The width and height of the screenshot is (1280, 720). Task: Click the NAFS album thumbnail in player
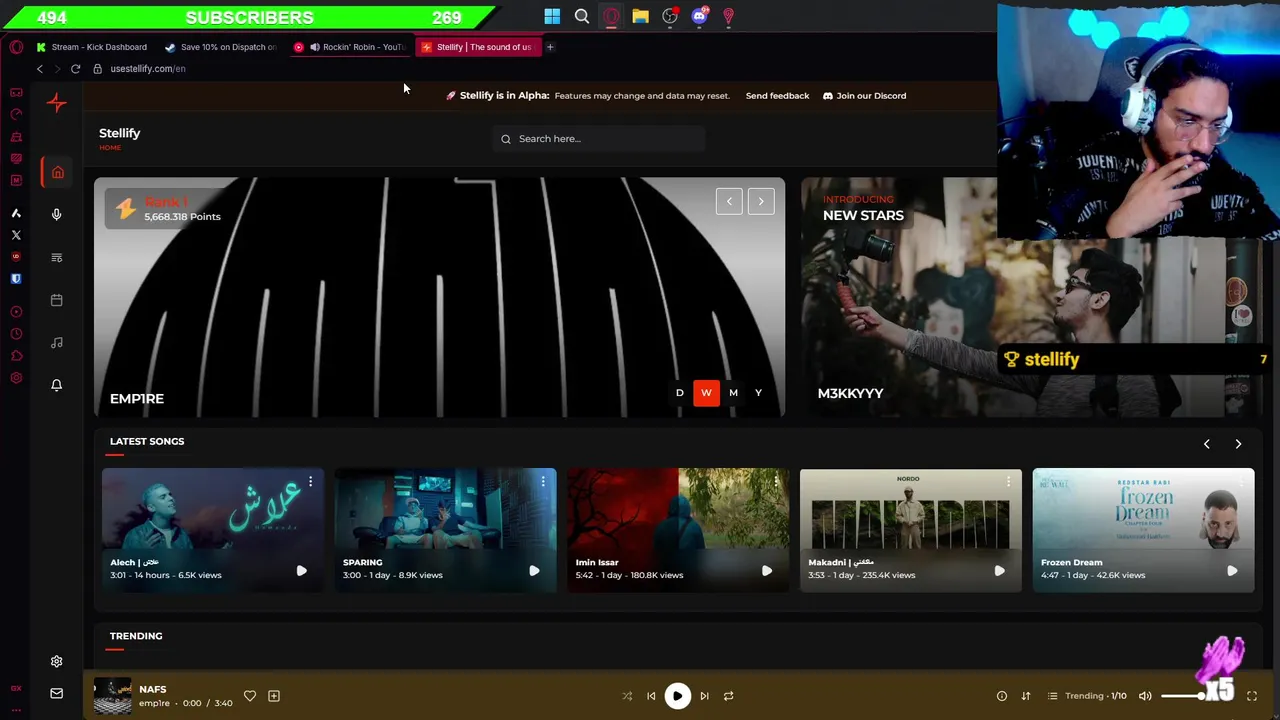tap(112, 696)
